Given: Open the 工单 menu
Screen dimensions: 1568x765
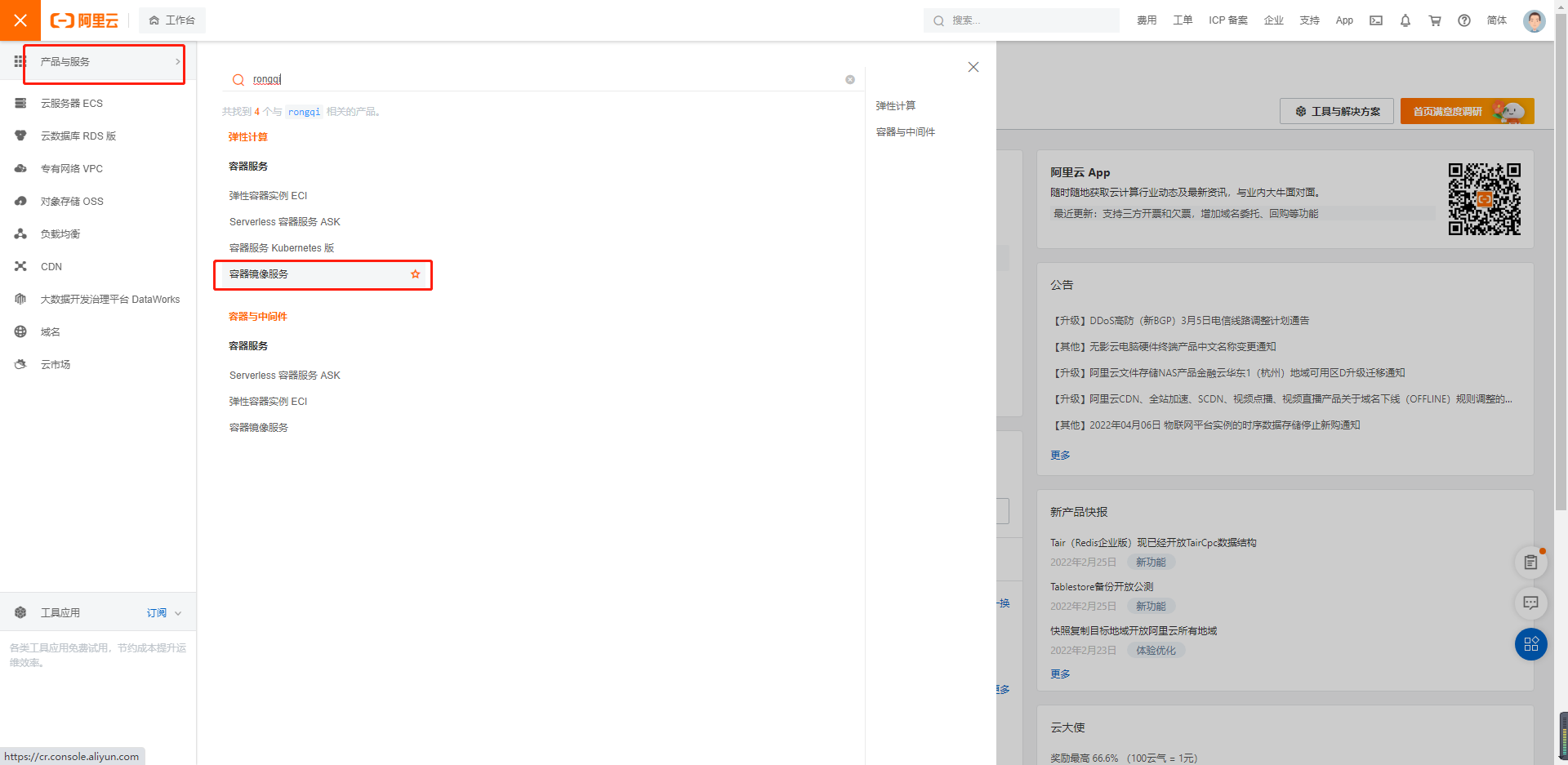Looking at the screenshot, I should pos(1183,20).
